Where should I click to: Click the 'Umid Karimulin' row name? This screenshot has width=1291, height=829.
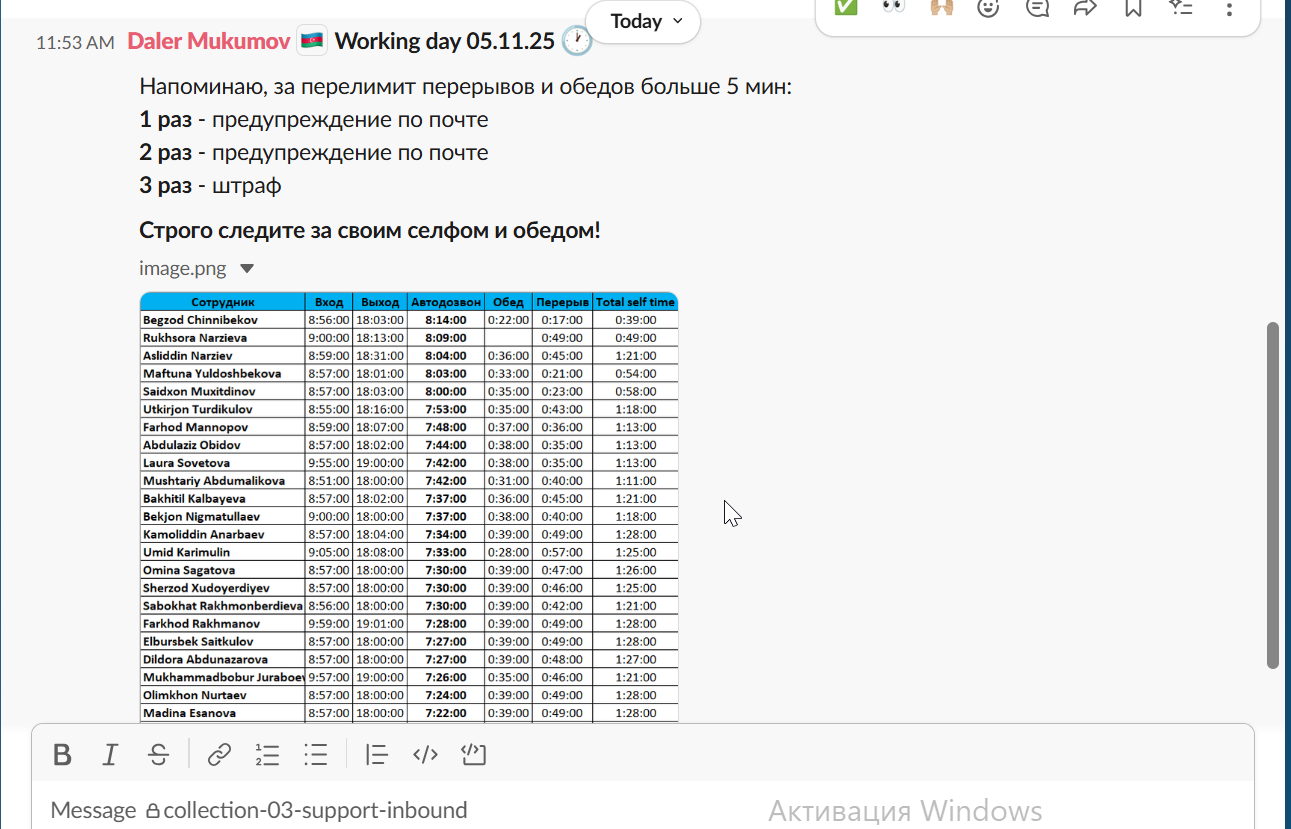click(x=186, y=552)
